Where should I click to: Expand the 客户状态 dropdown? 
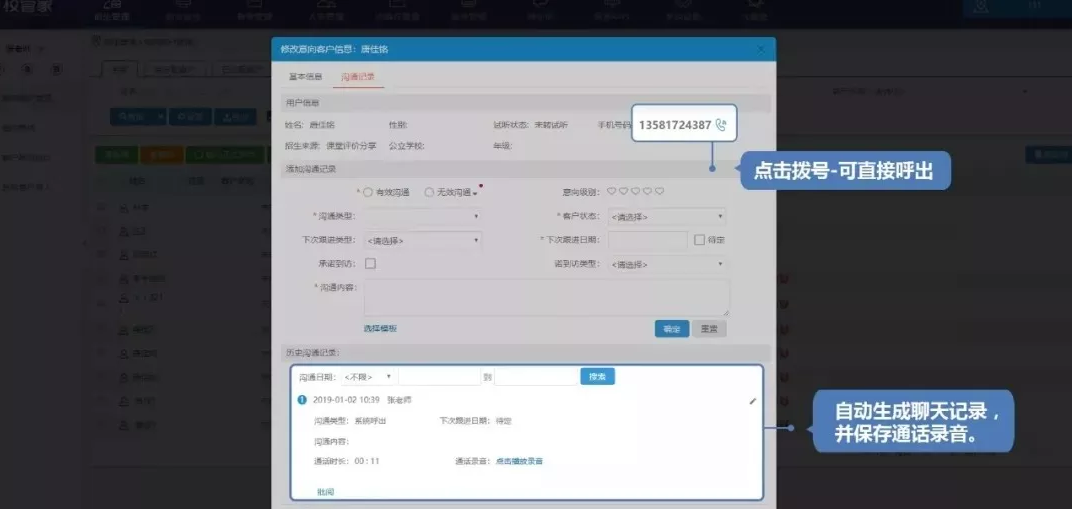[666, 216]
